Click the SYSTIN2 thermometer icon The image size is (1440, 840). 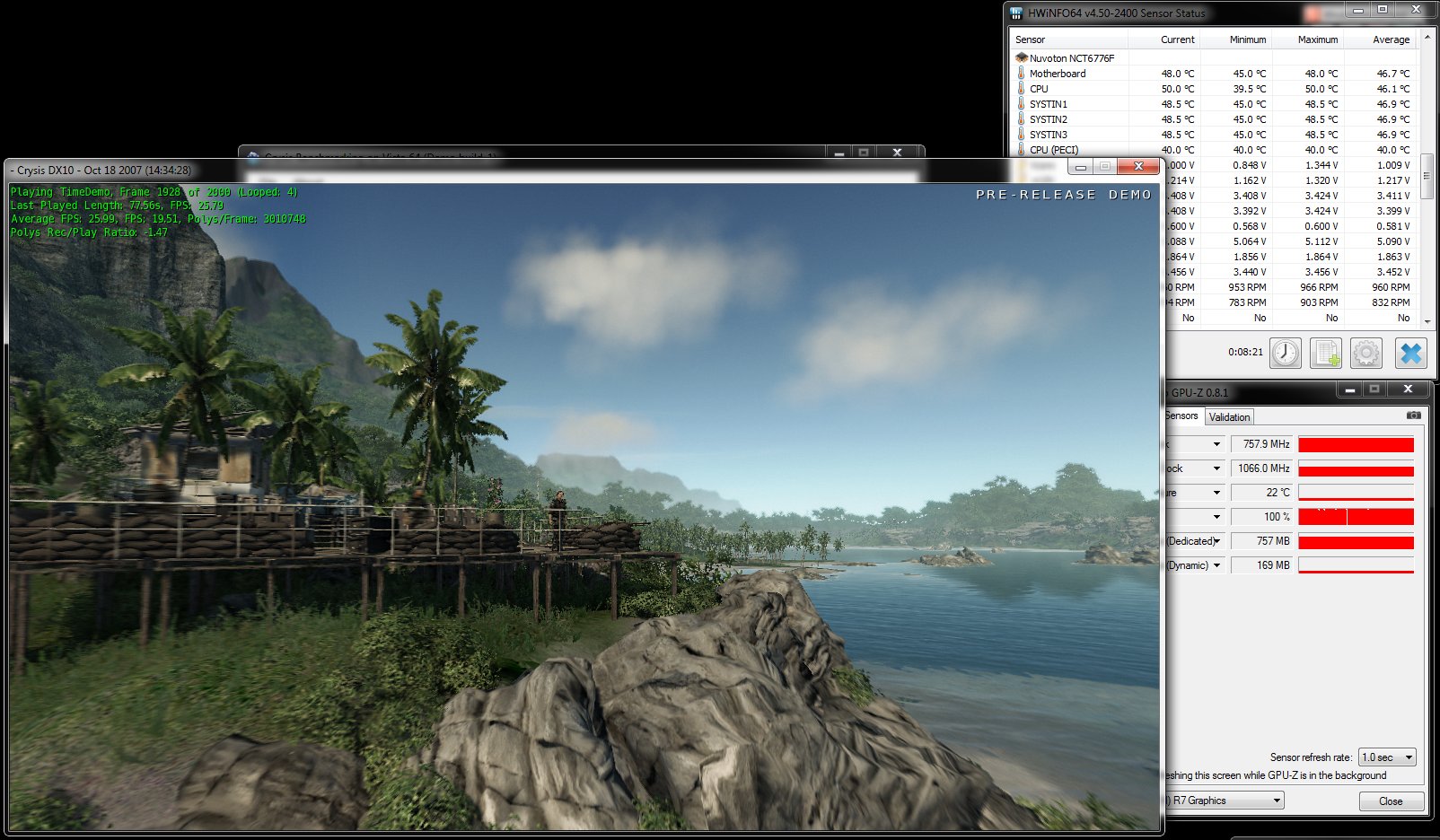pos(1021,118)
